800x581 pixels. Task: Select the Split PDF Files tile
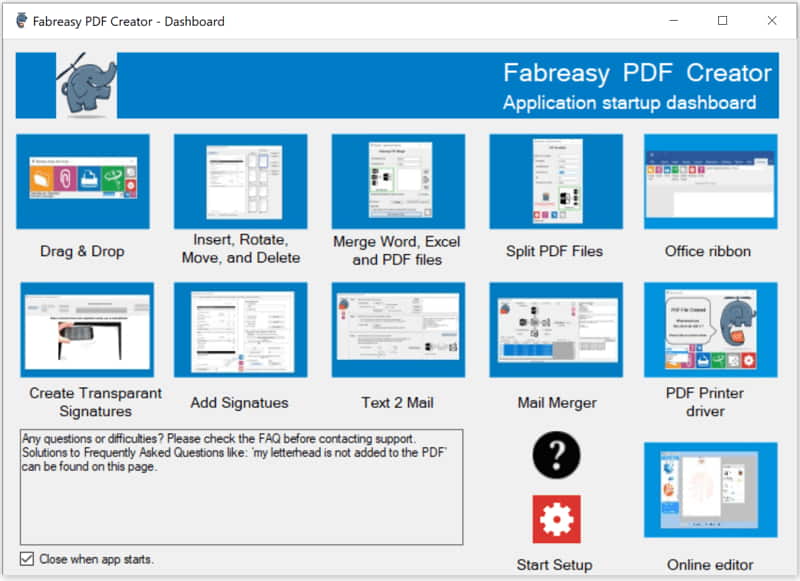[x=556, y=182]
